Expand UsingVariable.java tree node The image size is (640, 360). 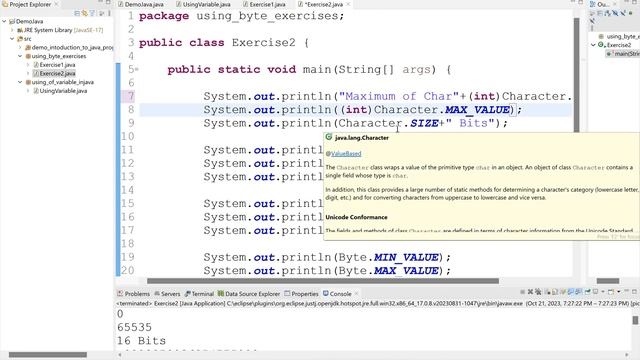tap(28, 91)
